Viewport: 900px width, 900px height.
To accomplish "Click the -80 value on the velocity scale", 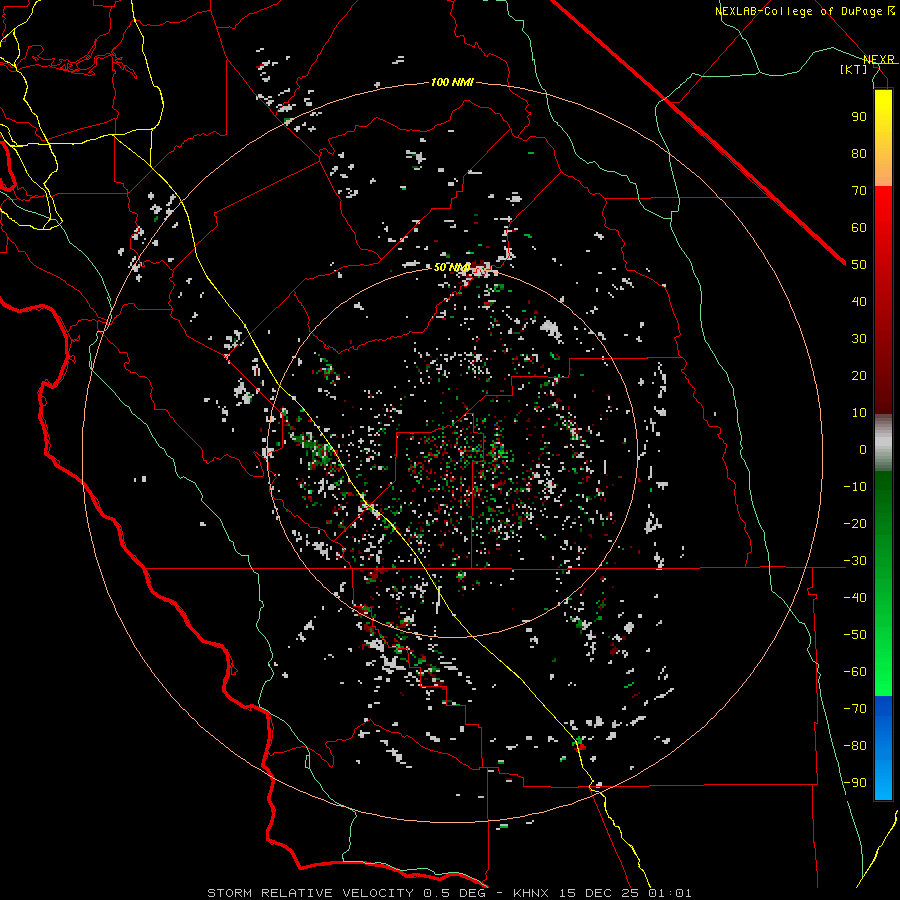I will (855, 746).
